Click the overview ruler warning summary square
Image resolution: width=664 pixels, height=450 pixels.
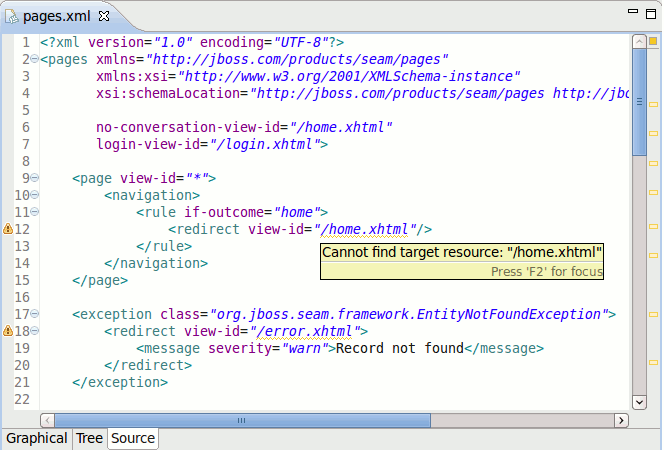click(653, 41)
